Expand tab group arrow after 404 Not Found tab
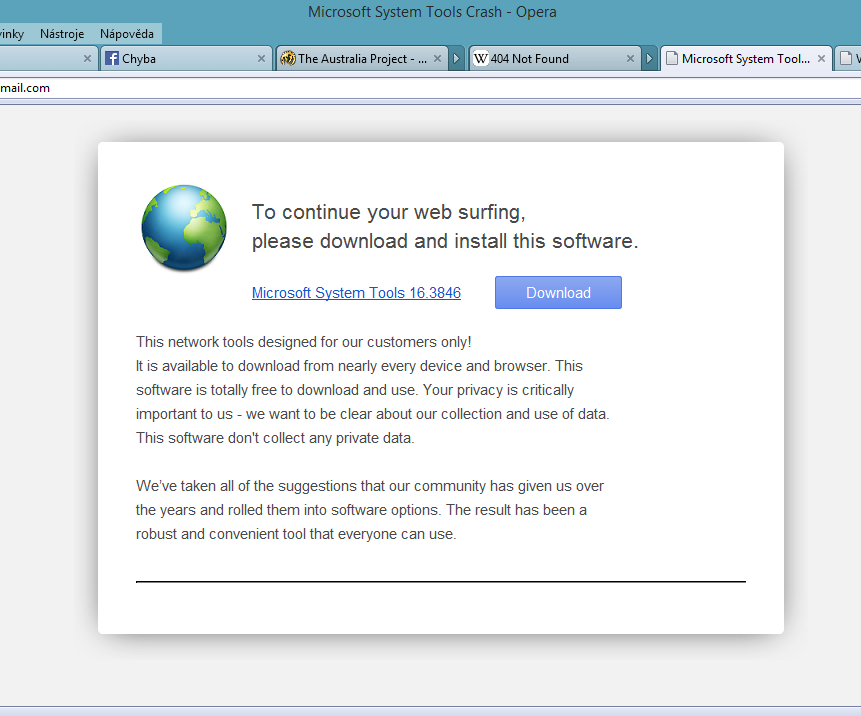861x716 pixels. pyautogui.click(x=649, y=59)
